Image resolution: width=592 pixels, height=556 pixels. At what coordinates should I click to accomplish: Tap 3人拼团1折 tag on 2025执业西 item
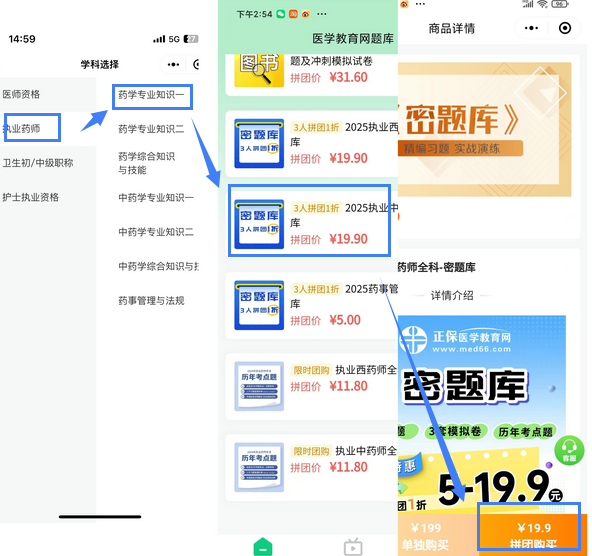(x=316, y=128)
